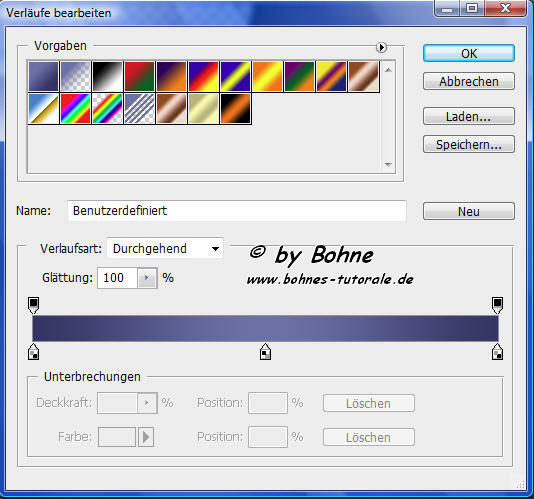Click the Laden... button
Image resolution: width=534 pixels, height=499 pixels.
(469, 116)
